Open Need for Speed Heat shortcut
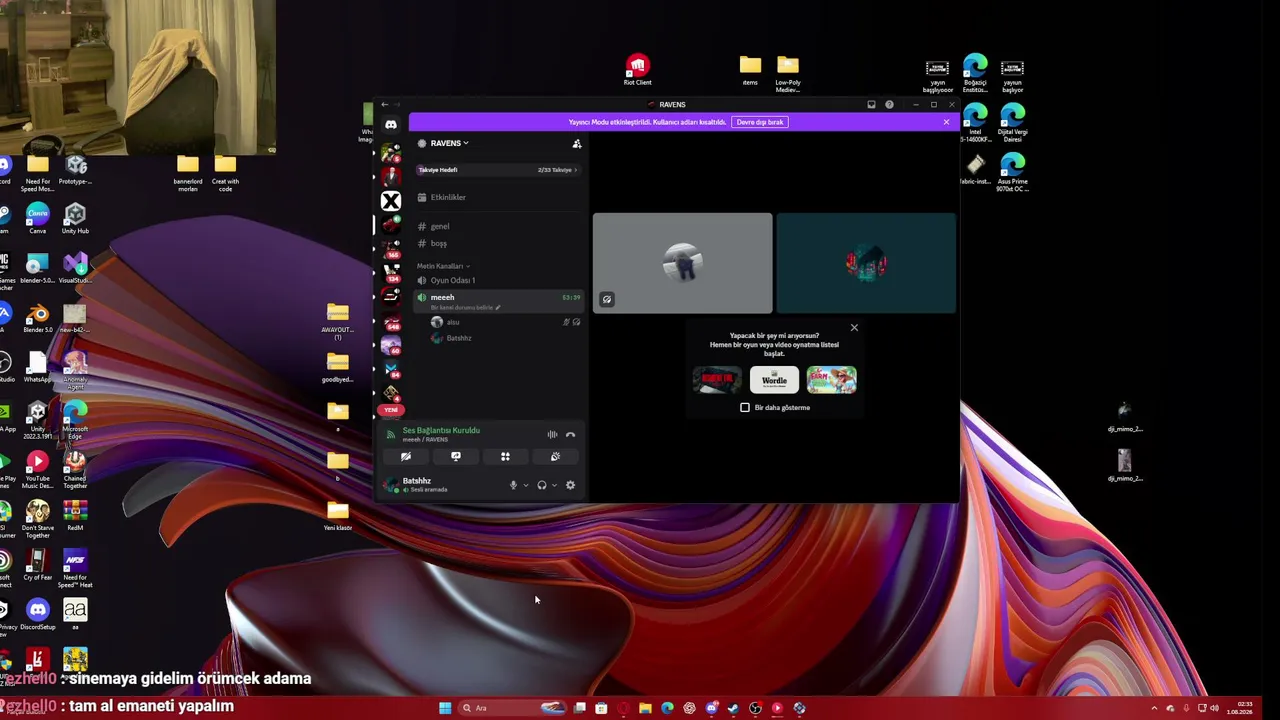Viewport: 1280px width, 720px height. click(x=75, y=568)
